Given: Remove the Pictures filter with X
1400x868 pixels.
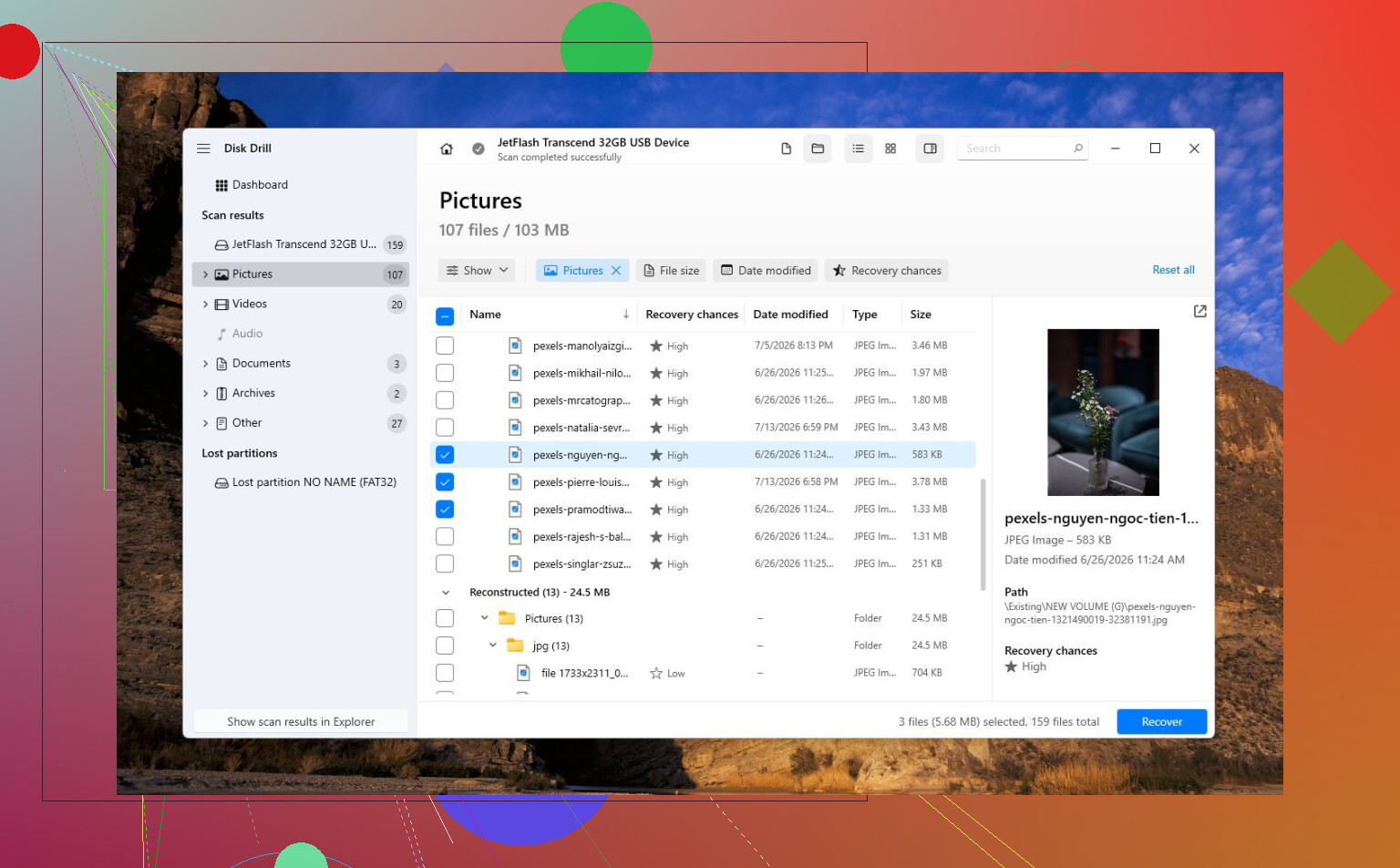Looking at the screenshot, I should coord(616,271).
